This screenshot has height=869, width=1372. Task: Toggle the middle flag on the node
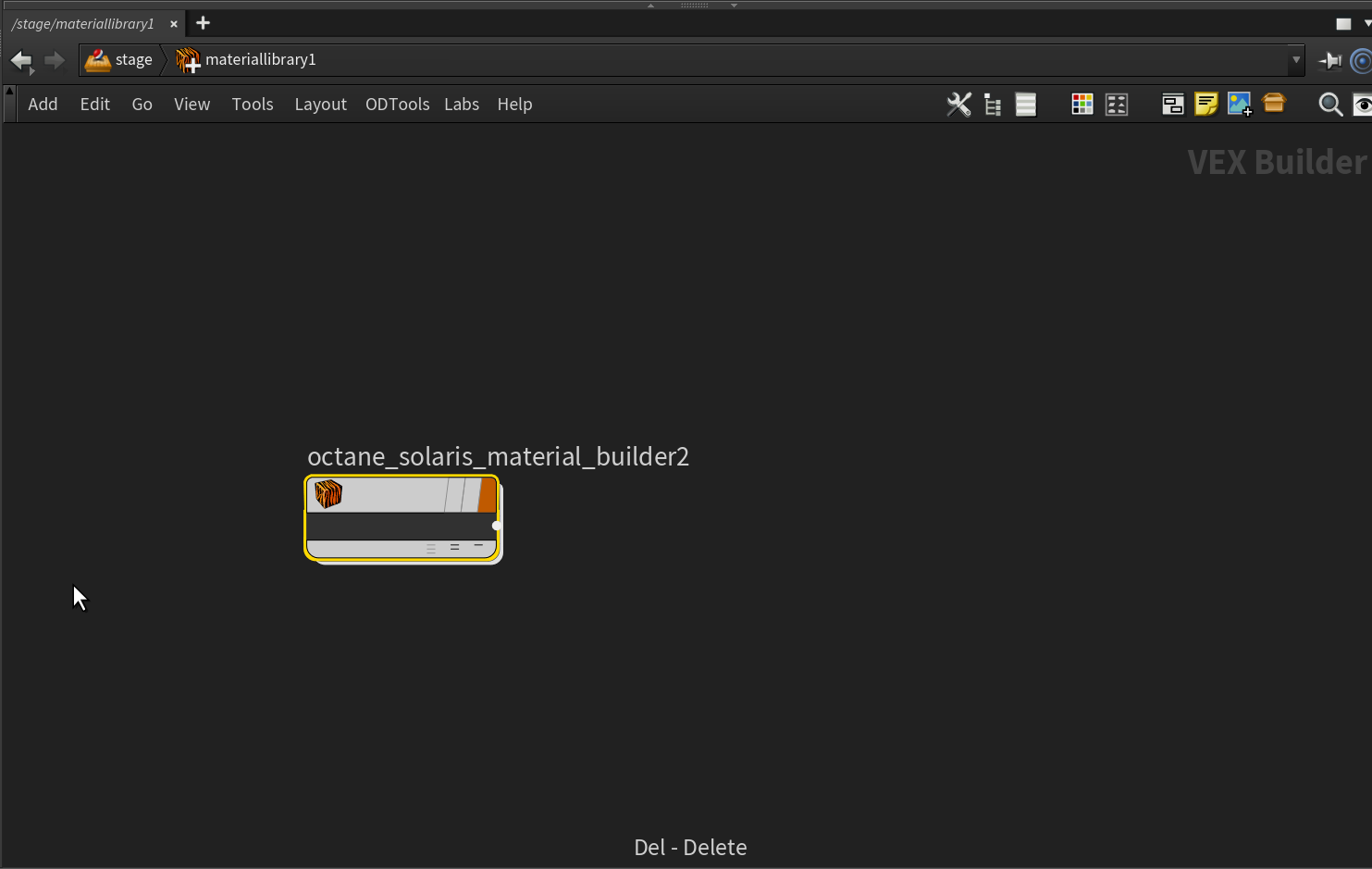tap(470, 495)
